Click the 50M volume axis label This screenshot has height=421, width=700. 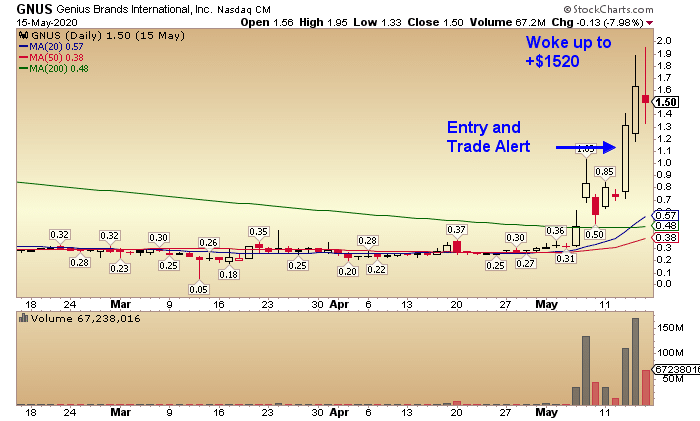pos(673,379)
